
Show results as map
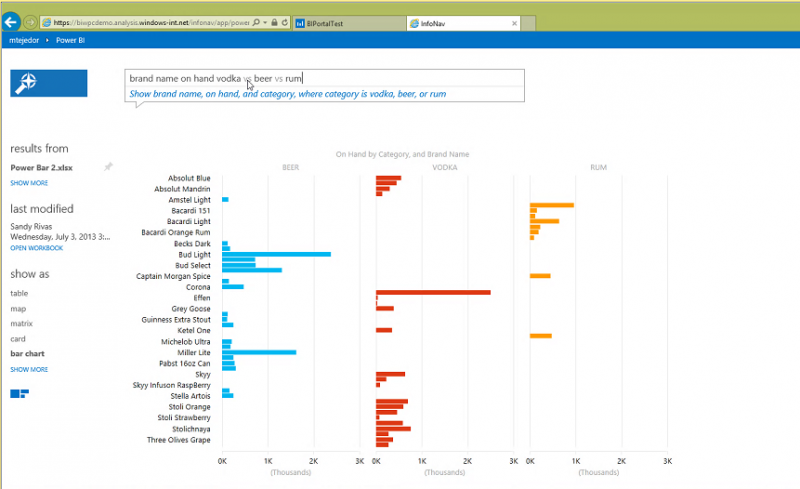18,308
